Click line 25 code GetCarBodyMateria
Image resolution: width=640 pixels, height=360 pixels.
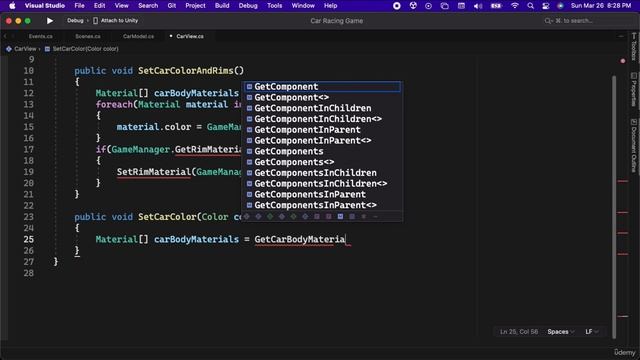[300, 239]
